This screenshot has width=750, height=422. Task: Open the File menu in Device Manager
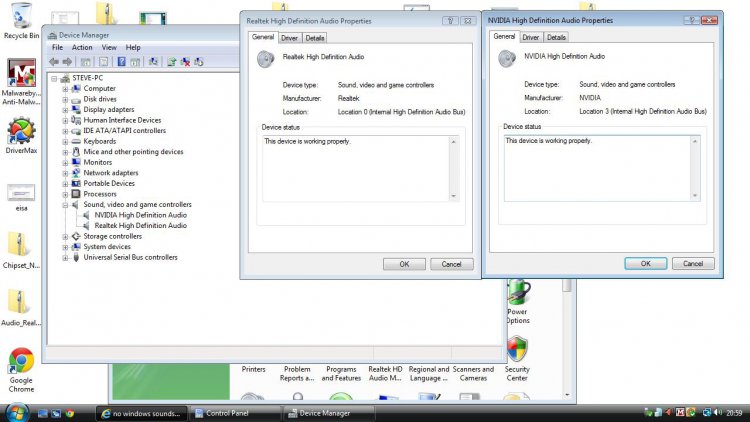coord(57,47)
